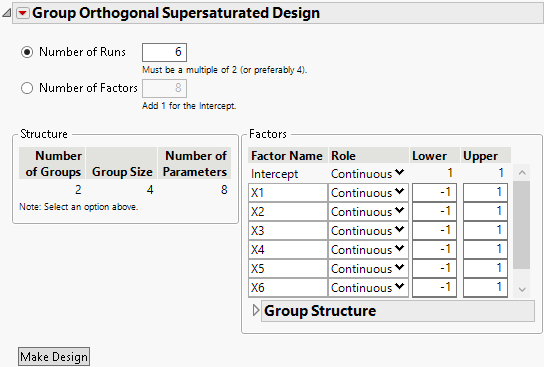
Task: Click the Upper value field for X4
Action: coord(485,250)
